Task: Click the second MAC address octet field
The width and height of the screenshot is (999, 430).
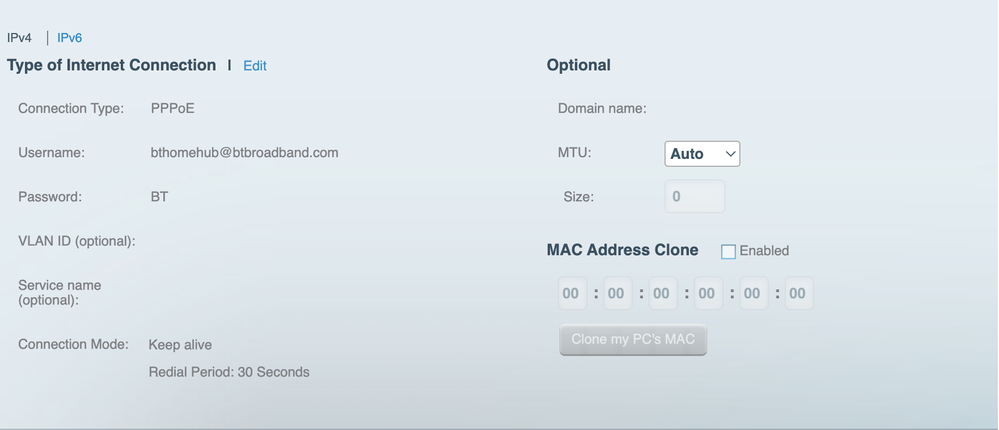Action: pos(616,294)
